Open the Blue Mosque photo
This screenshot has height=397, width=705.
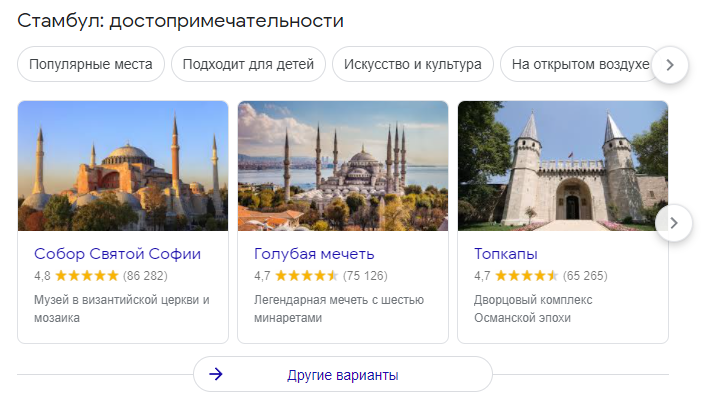(343, 166)
